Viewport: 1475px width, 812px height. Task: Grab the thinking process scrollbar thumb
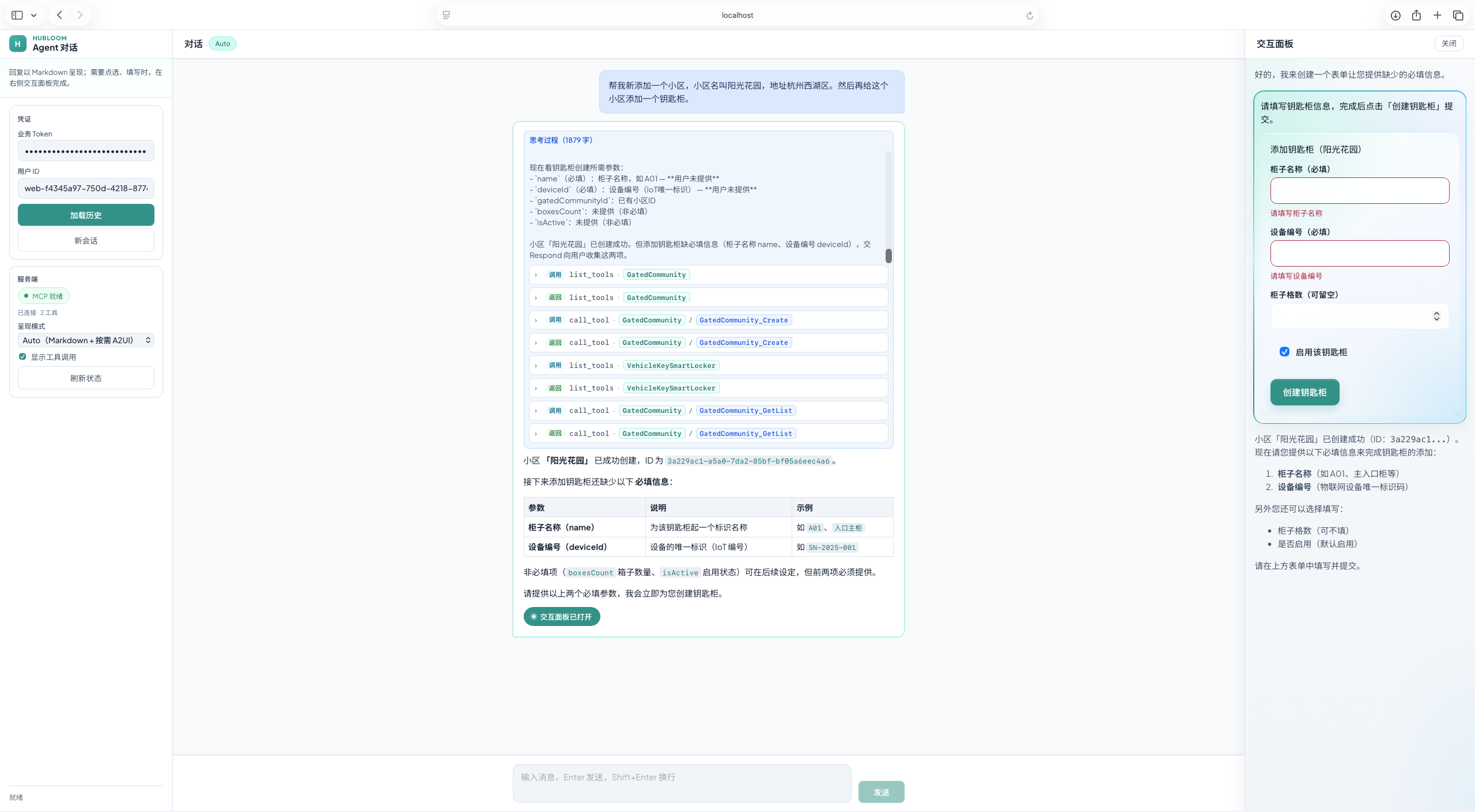[888, 256]
